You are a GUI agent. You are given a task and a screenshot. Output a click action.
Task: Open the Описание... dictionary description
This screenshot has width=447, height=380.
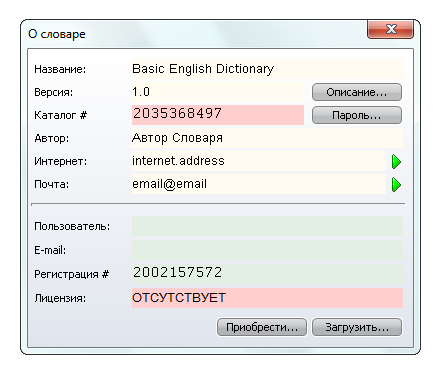(x=357, y=92)
